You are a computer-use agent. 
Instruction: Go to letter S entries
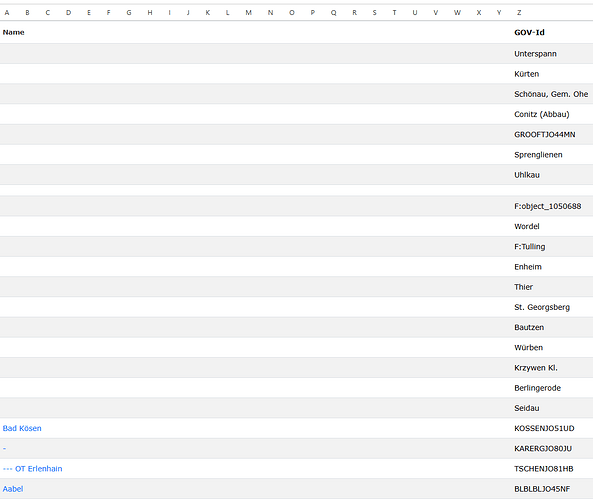(x=374, y=12)
